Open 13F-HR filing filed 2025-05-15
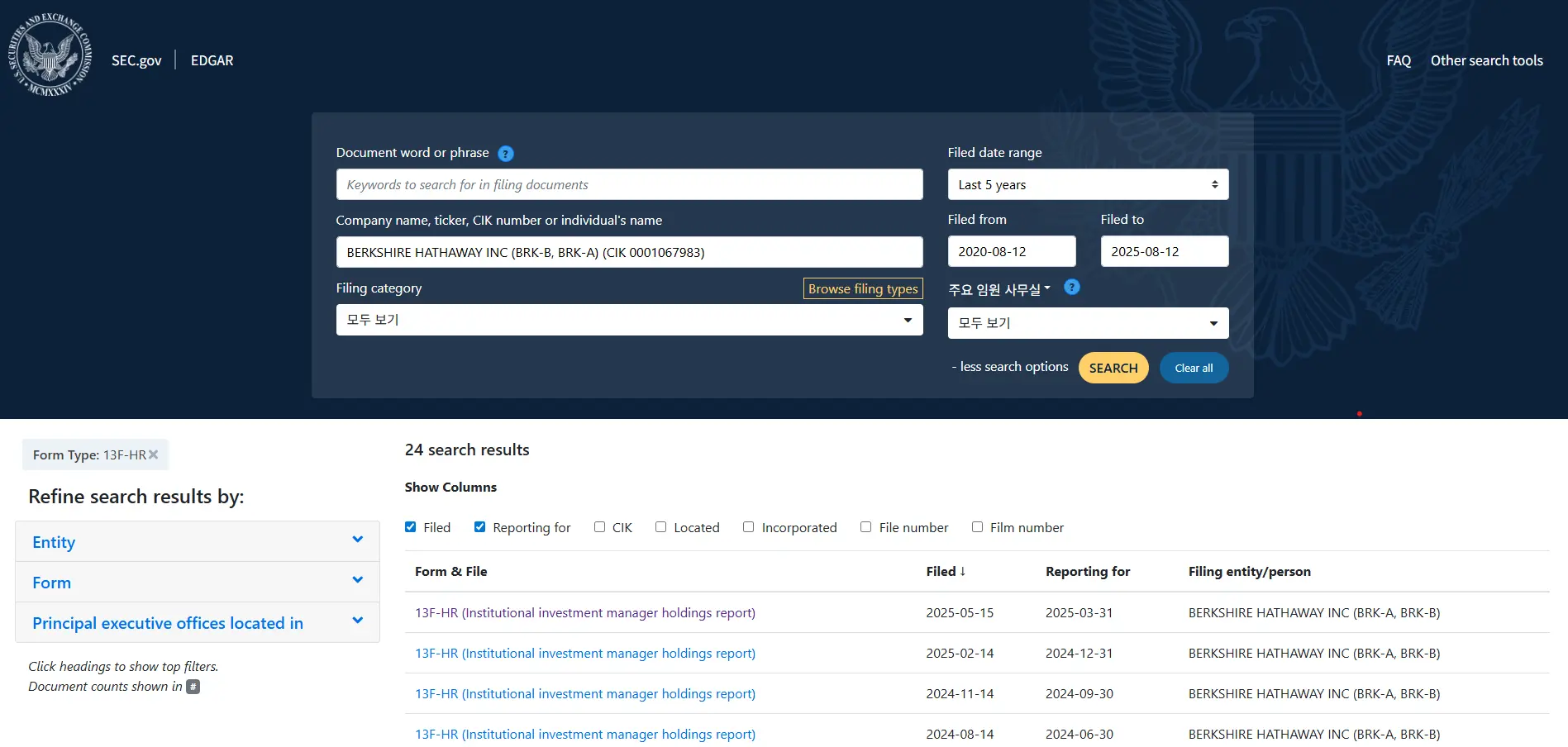1568x747 pixels. (585, 613)
